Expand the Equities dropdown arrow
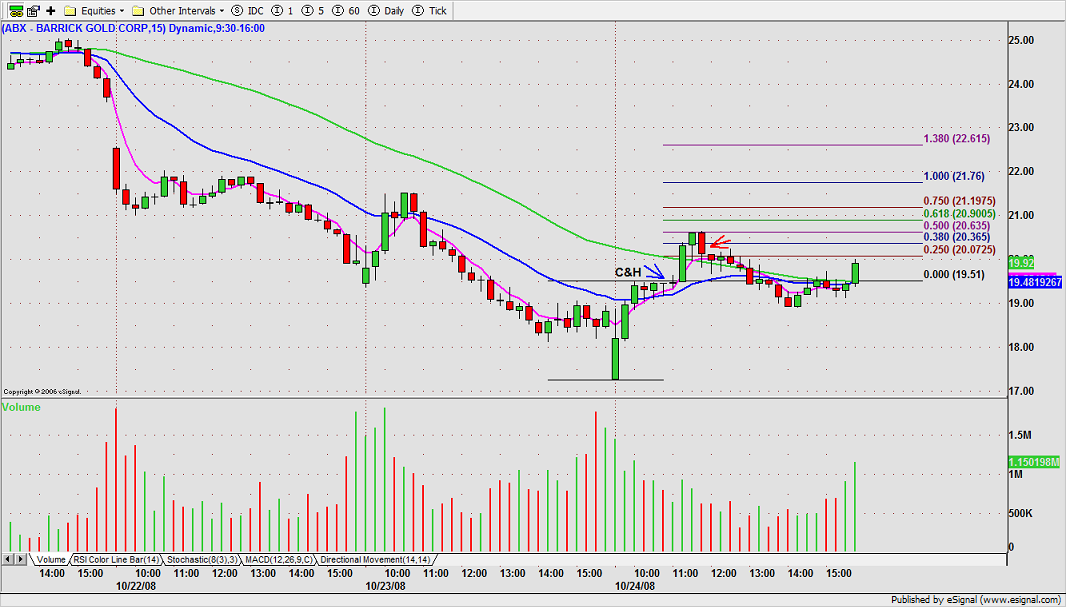This screenshot has height=607, width=1066. 122,11
